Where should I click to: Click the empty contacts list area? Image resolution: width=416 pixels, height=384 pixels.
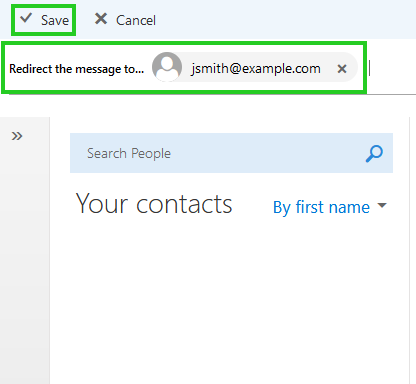click(x=230, y=300)
